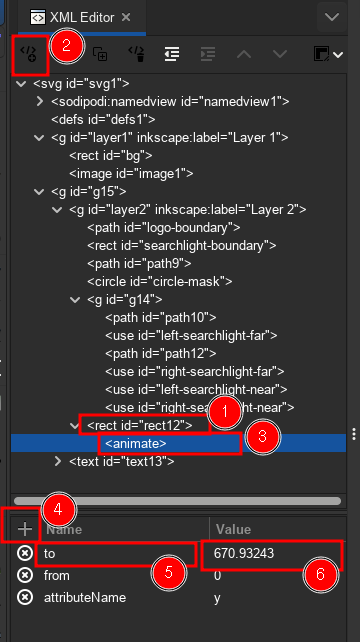
Task: Open the dock panel chevron menu
Action: coord(332,17)
